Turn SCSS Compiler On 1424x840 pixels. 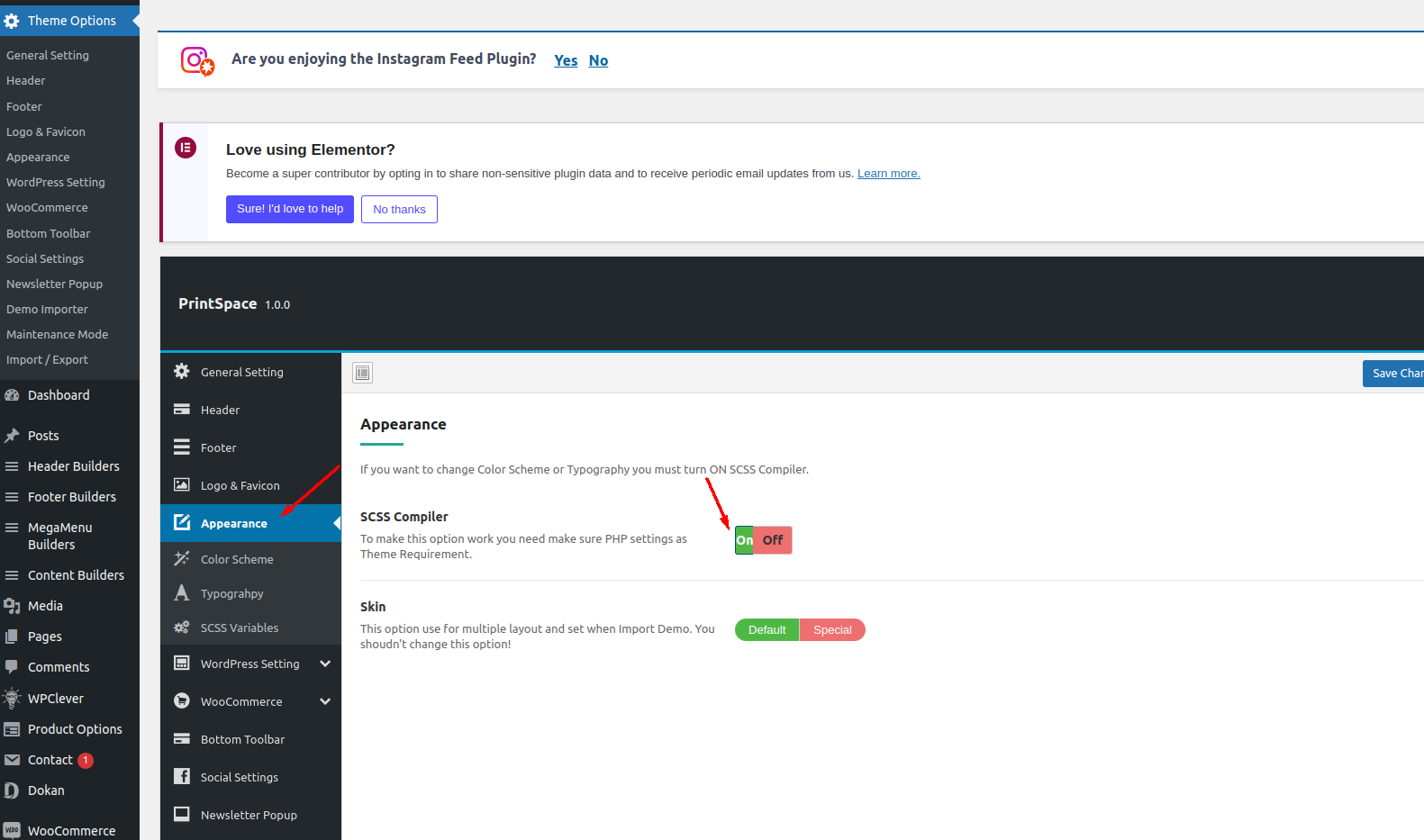[744, 540]
